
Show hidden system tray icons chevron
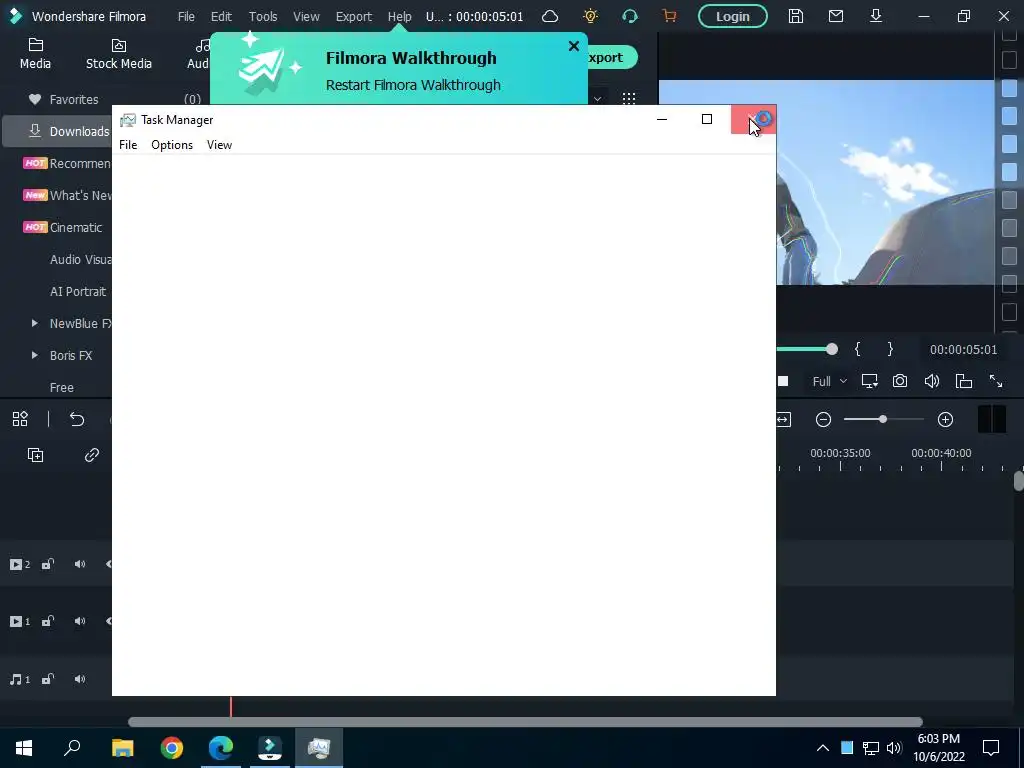point(823,748)
